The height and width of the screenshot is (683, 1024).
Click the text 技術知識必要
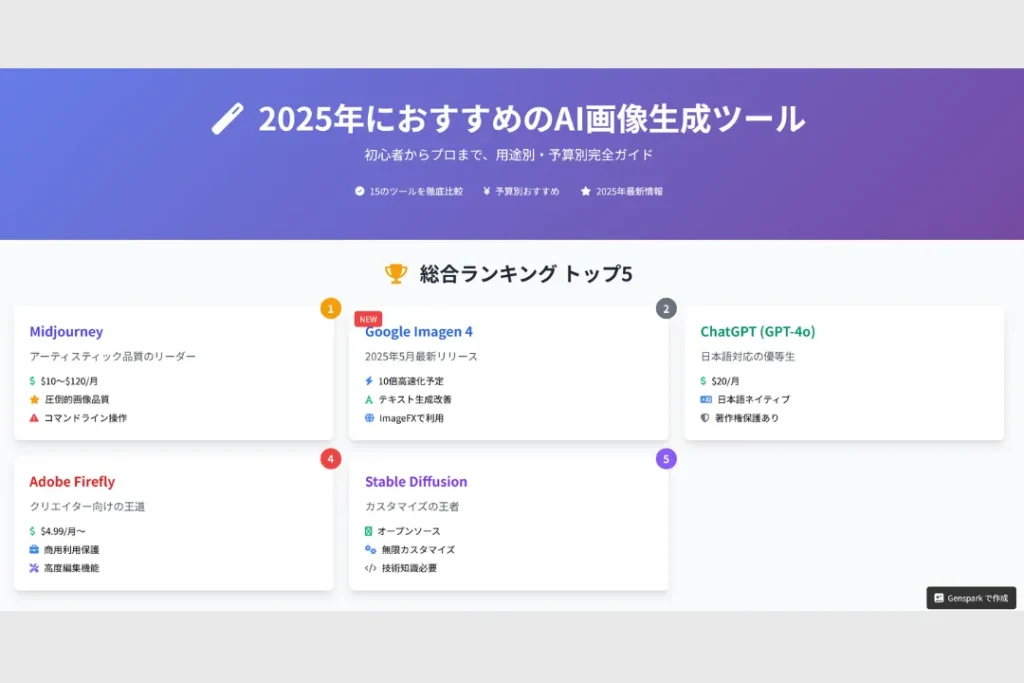[x=409, y=568]
